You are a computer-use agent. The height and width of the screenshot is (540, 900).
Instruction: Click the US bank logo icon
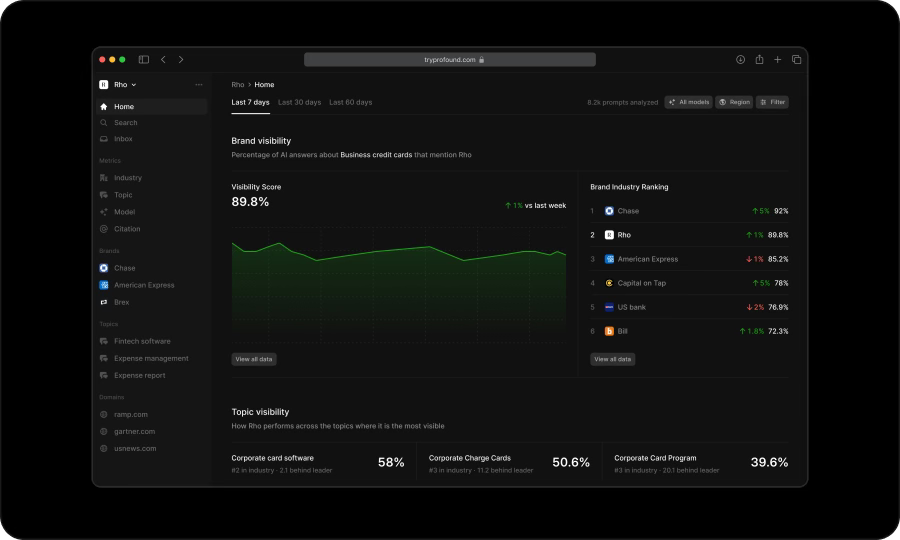[609, 308]
